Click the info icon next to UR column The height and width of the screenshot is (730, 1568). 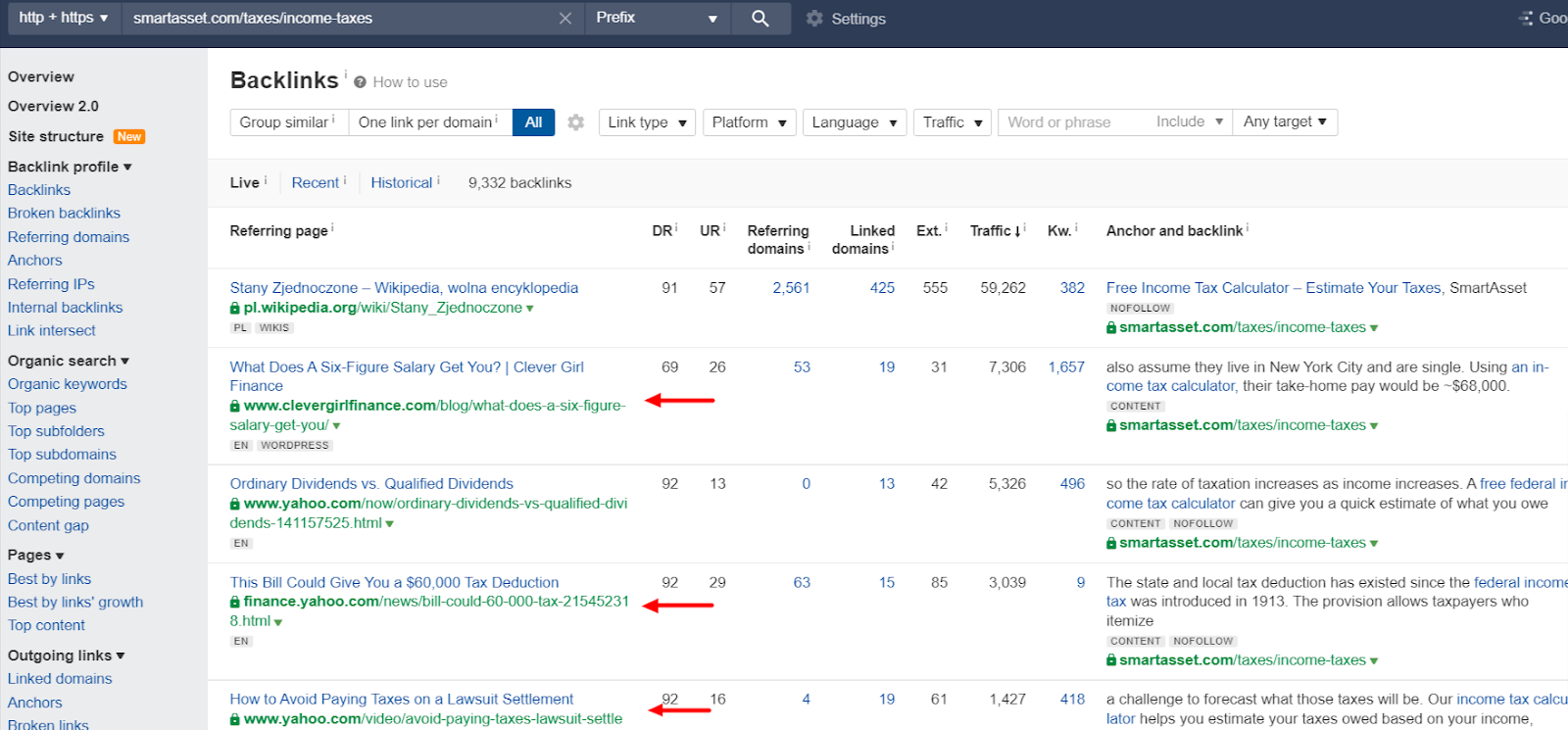[x=724, y=228]
